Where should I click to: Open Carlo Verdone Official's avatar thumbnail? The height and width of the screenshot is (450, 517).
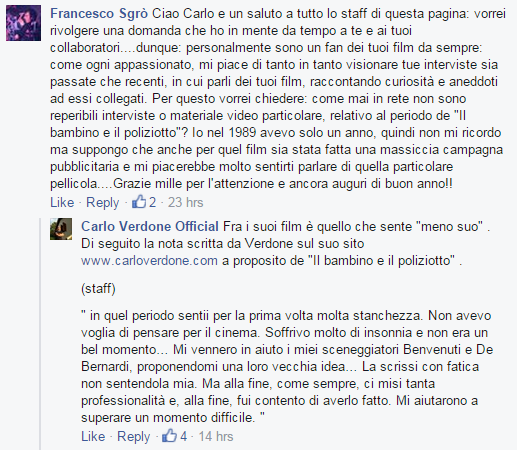tap(61, 229)
